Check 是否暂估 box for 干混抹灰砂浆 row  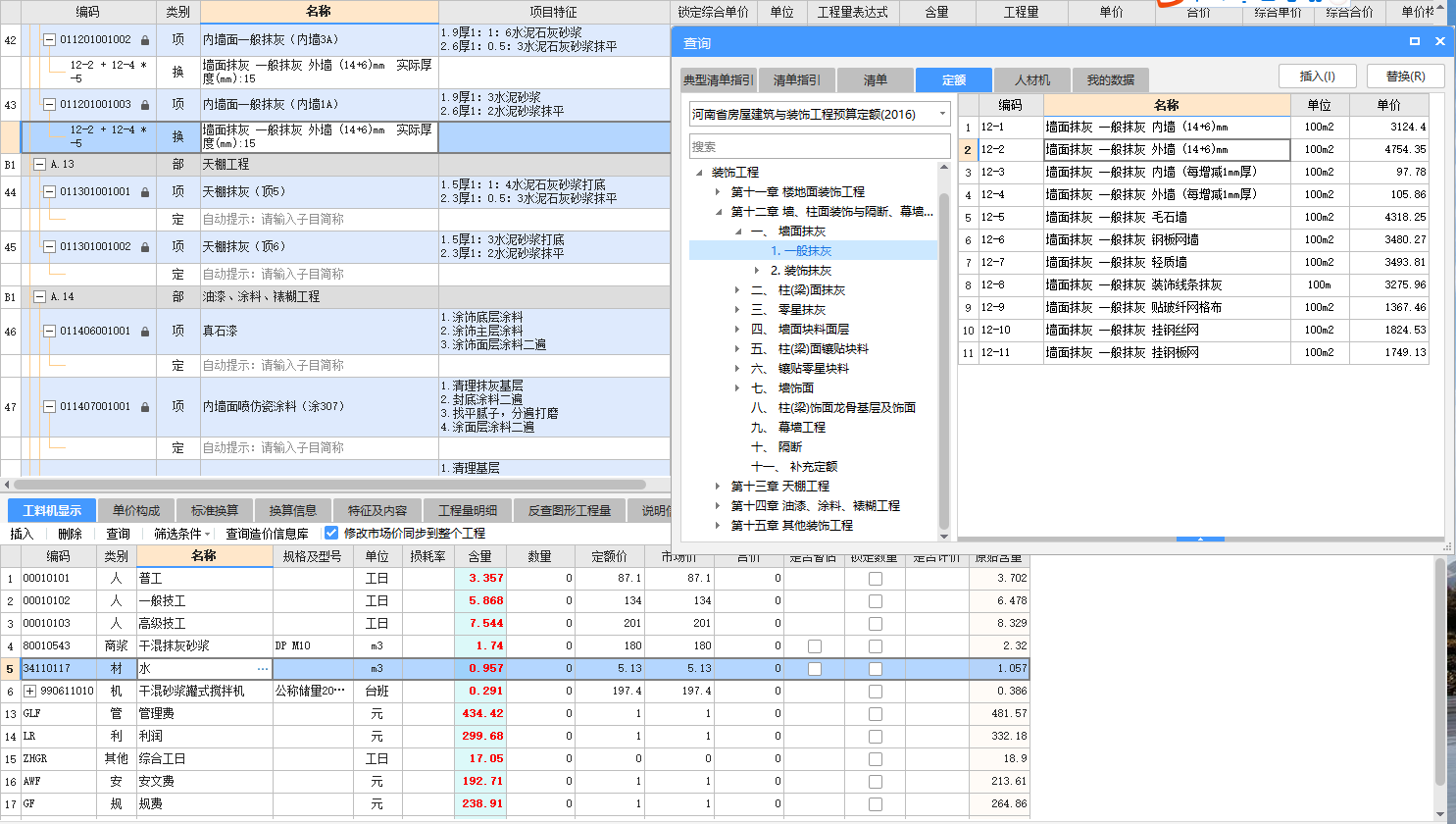tap(815, 646)
